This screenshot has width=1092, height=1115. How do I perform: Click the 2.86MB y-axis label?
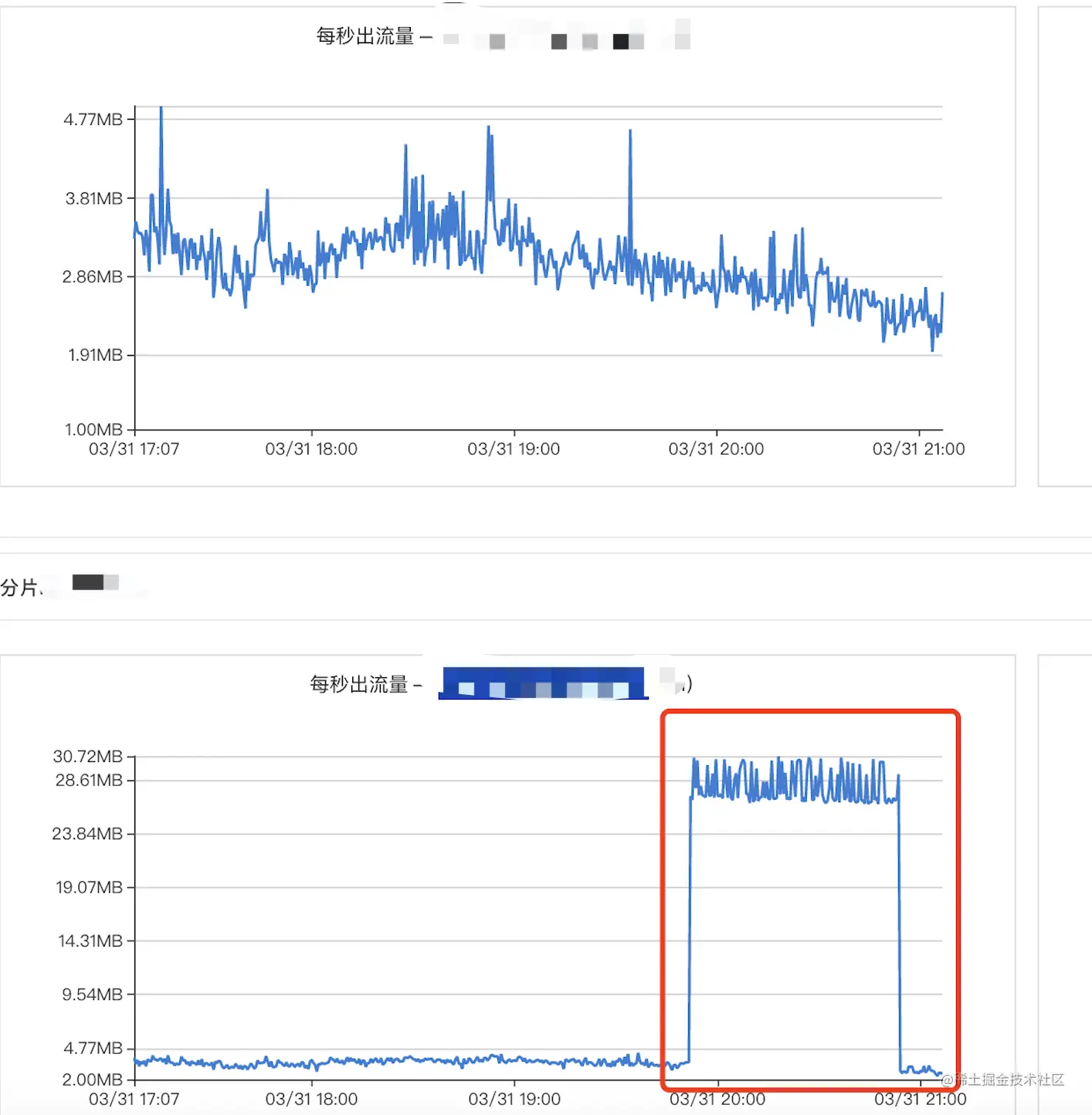[x=93, y=276]
